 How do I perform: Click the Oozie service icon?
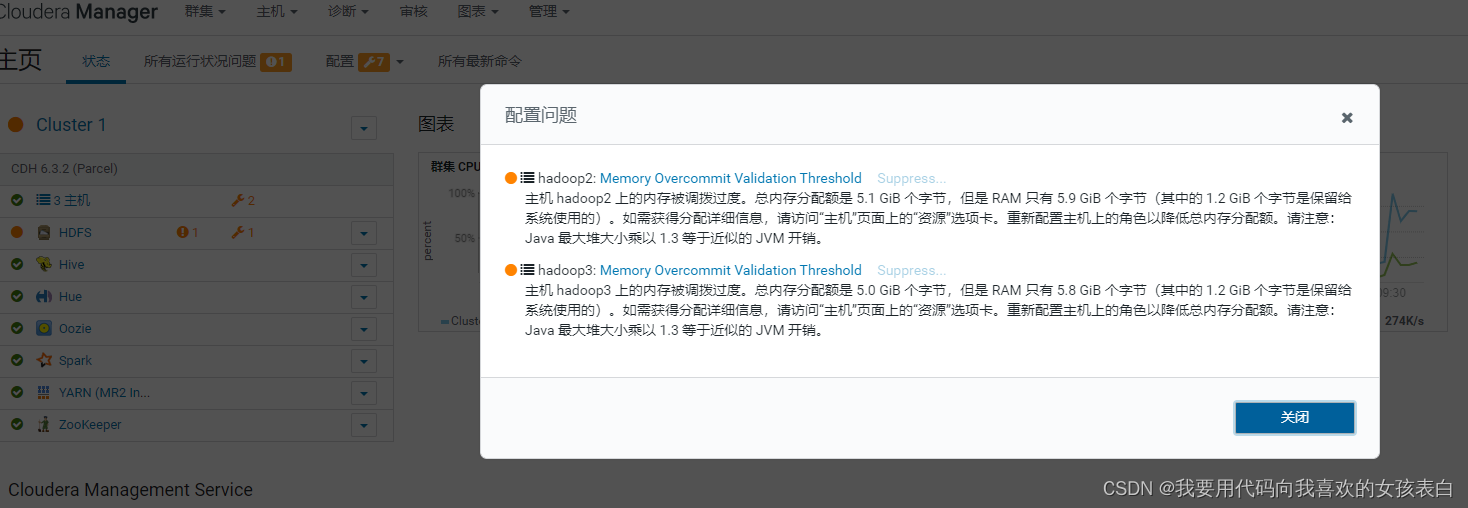tap(44, 329)
